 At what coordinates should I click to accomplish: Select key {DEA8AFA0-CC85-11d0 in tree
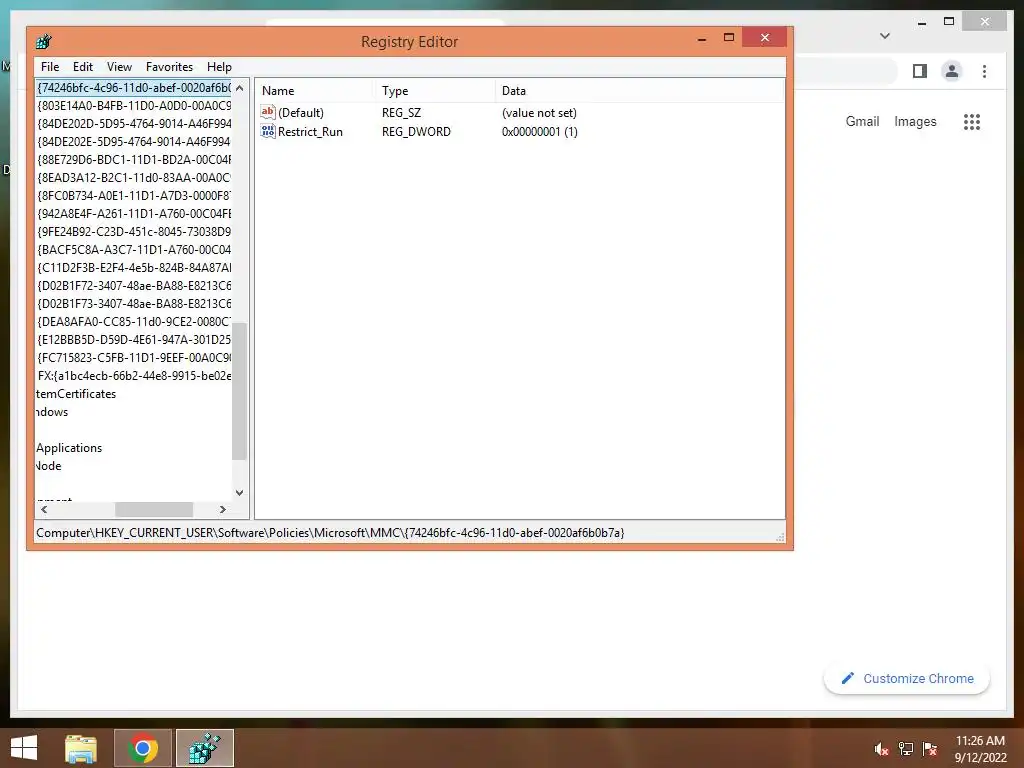tap(134, 321)
